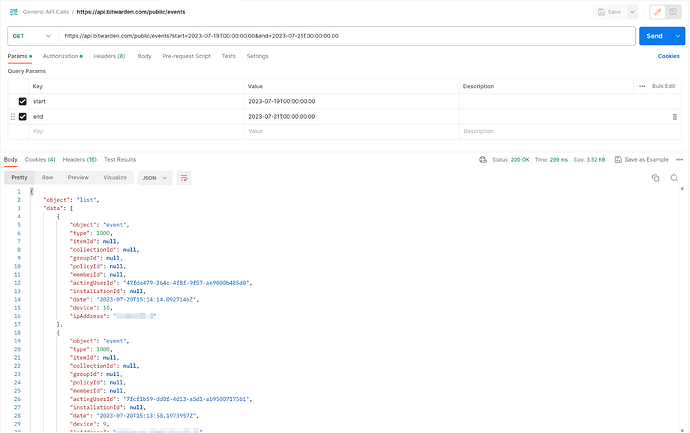Select the Pretty view
Screen dimensions: 690x433
[x=19, y=178]
